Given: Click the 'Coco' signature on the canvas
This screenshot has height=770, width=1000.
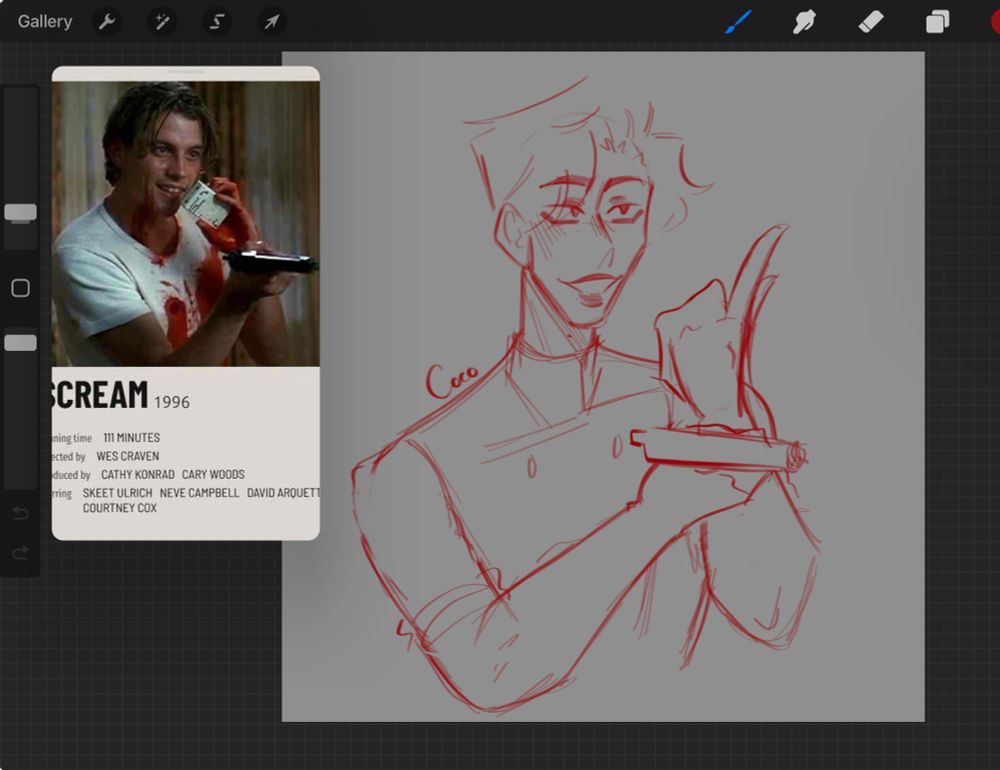Looking at the screenshot, I should (x=451, y=381).
